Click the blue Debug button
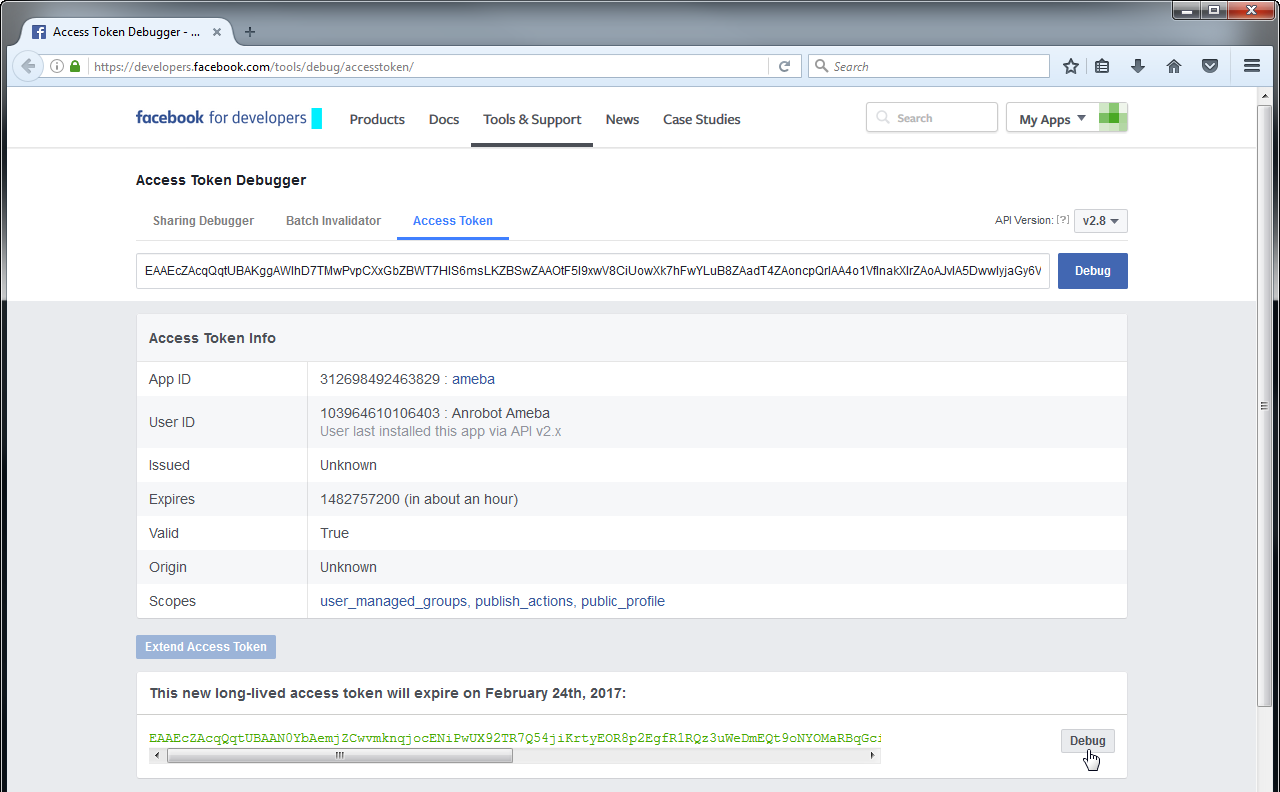The image size is (1280, 792). [1092, 271]
